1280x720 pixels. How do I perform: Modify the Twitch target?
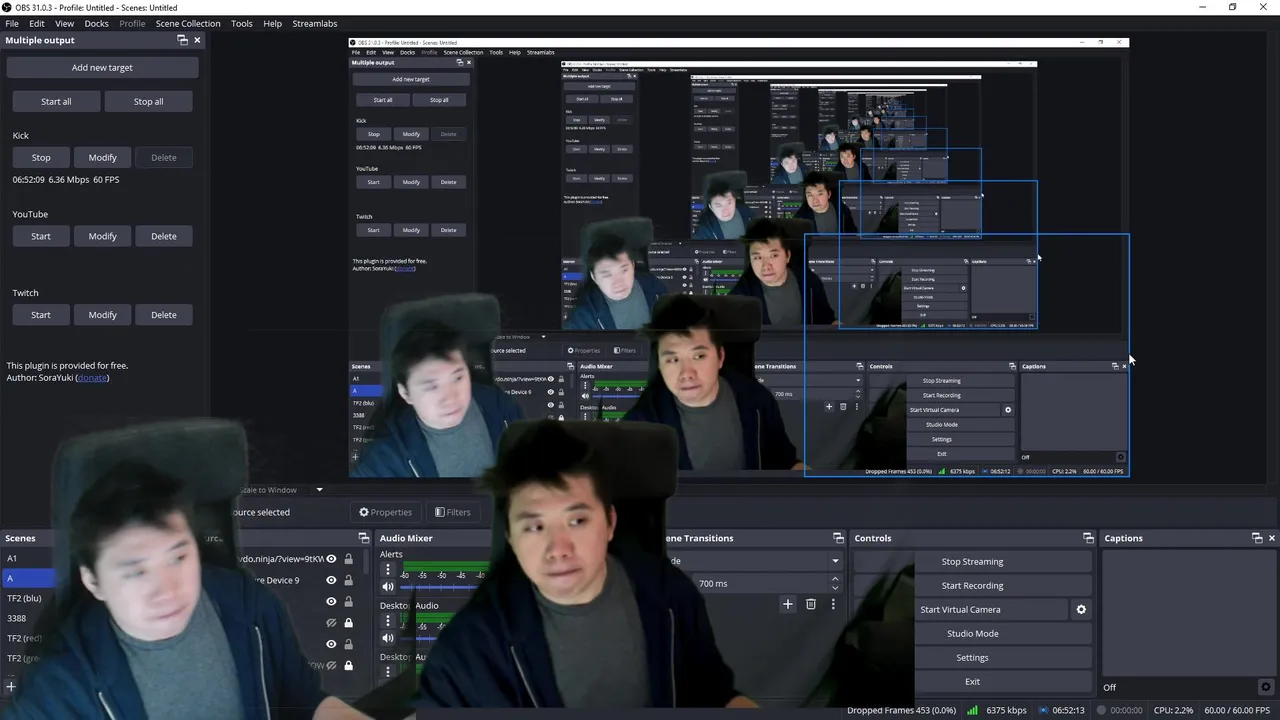(x=102, y=314)
